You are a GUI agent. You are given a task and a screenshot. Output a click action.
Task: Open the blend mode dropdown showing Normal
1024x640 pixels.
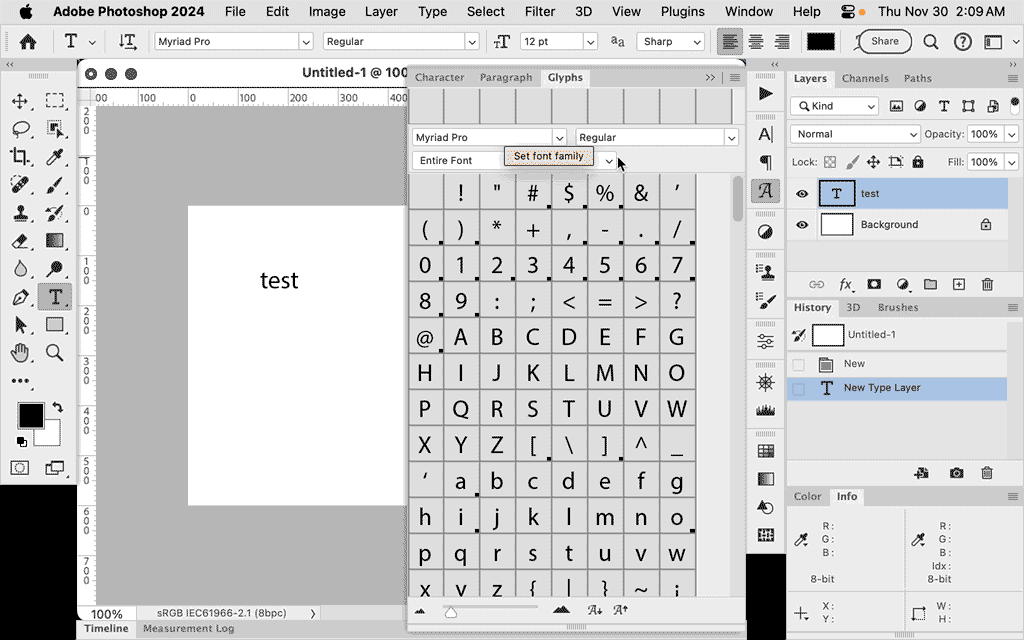pos(855,133)
